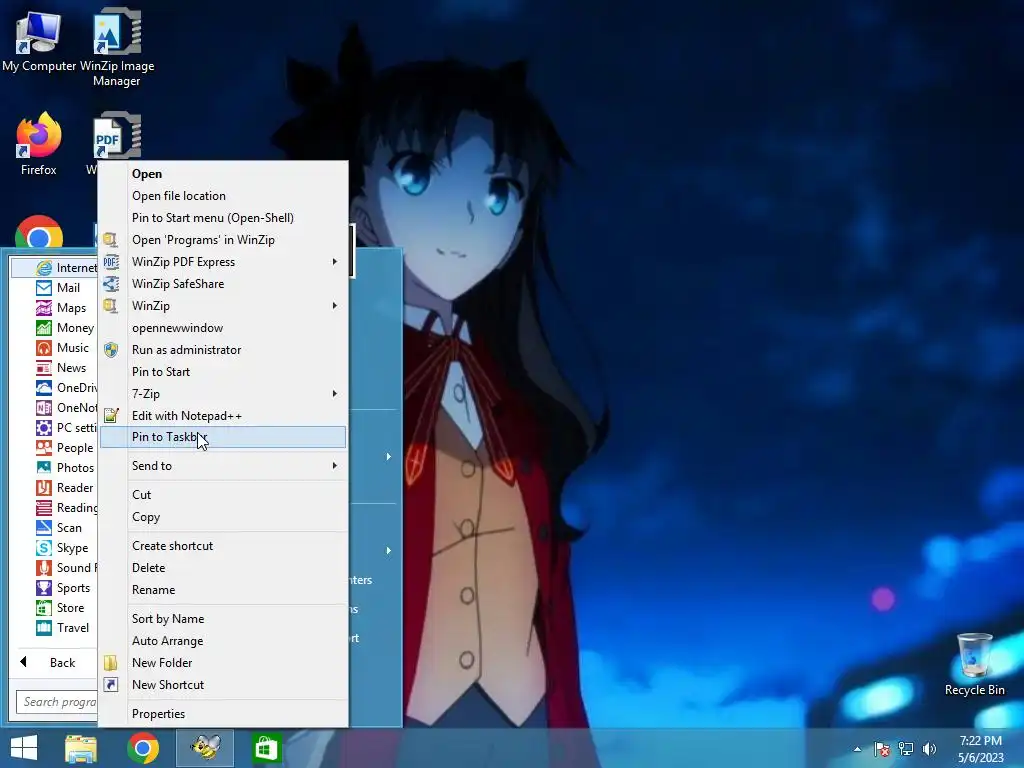Click the Action Center flag tray icon
Screen dimensions: 1024x768
pos(882,749)
